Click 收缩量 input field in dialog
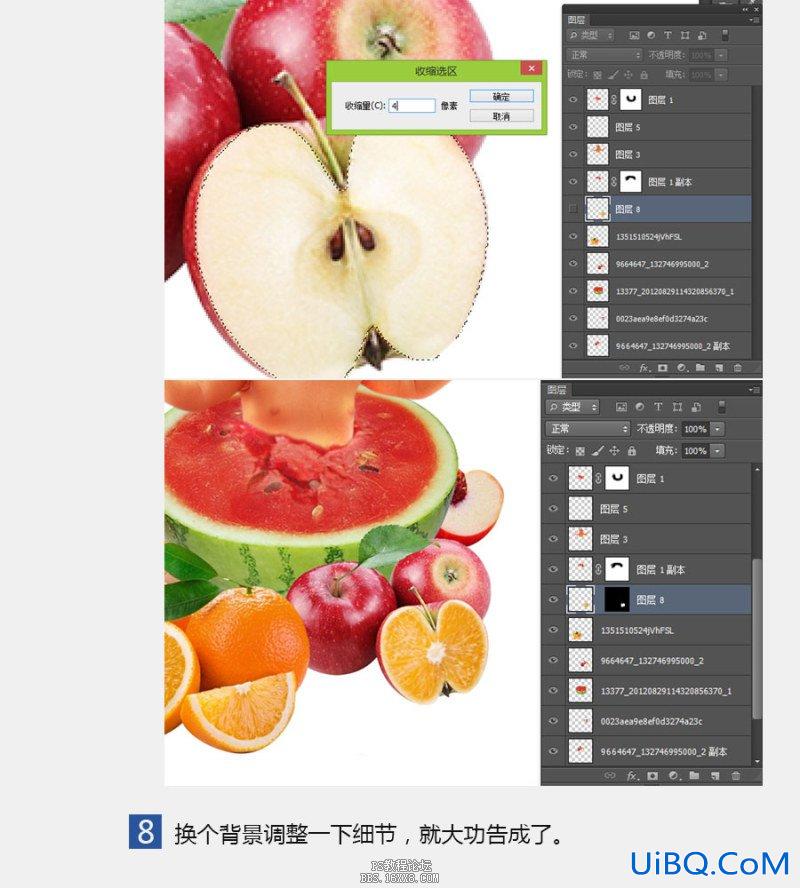 point(412,105)
